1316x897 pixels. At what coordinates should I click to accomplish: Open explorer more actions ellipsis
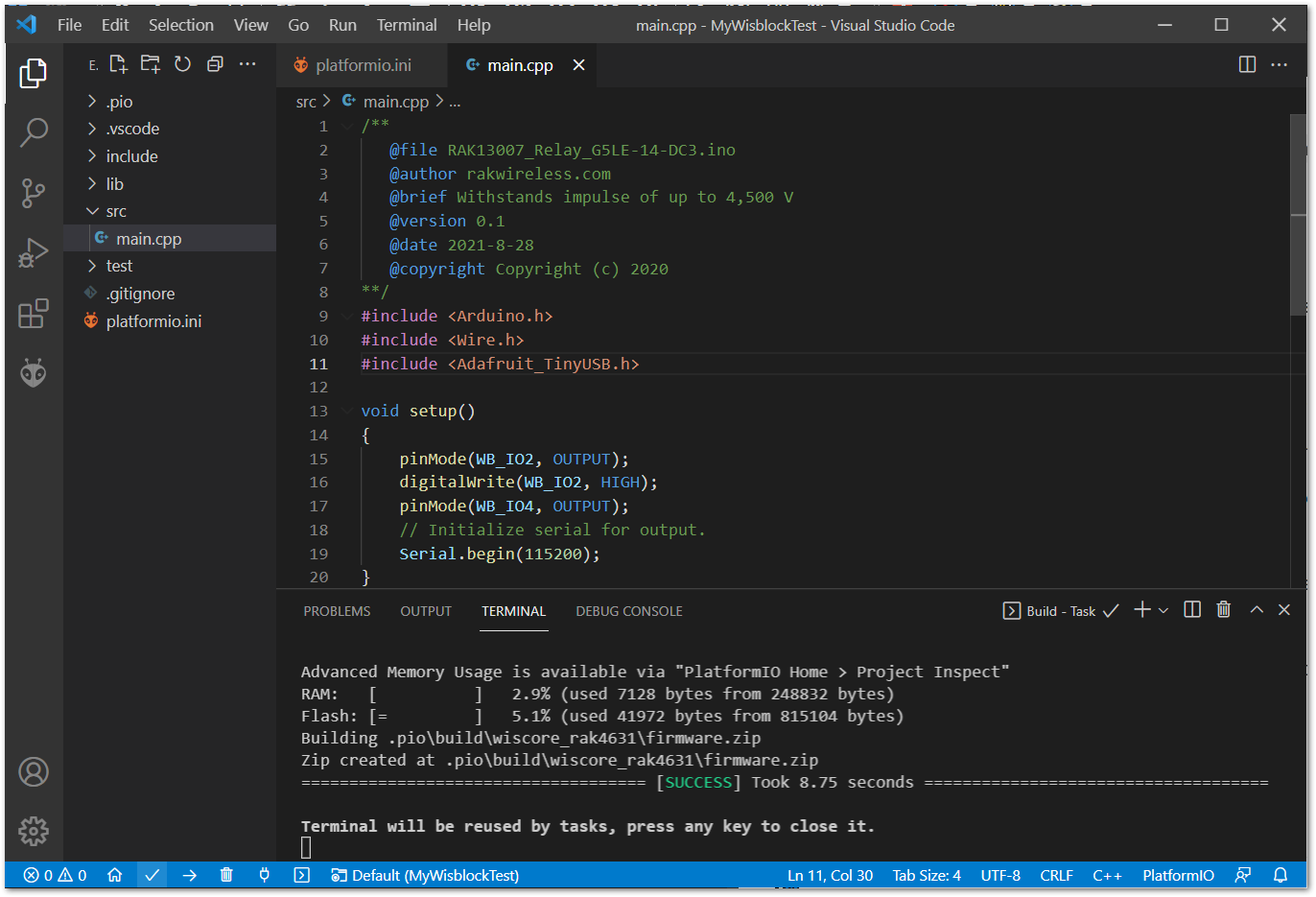(x=247, y=64)
